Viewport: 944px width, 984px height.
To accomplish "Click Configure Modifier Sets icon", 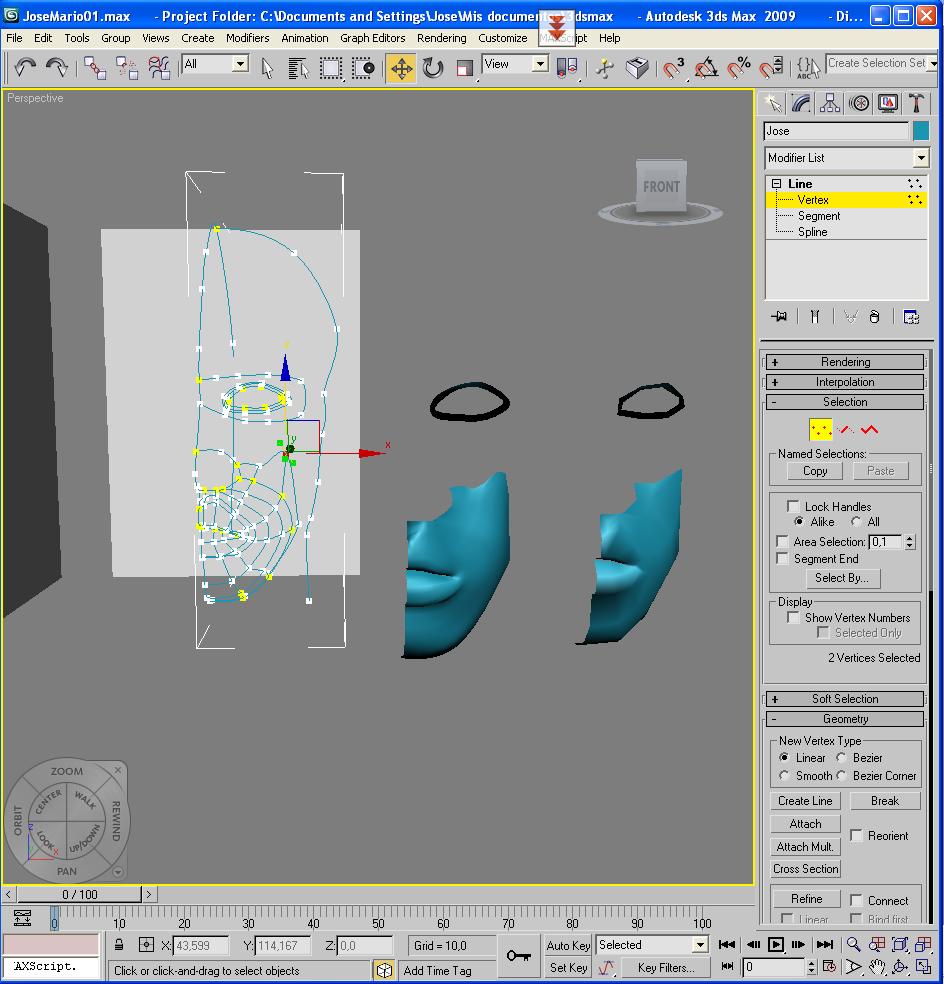I will [x=911, y=316].
